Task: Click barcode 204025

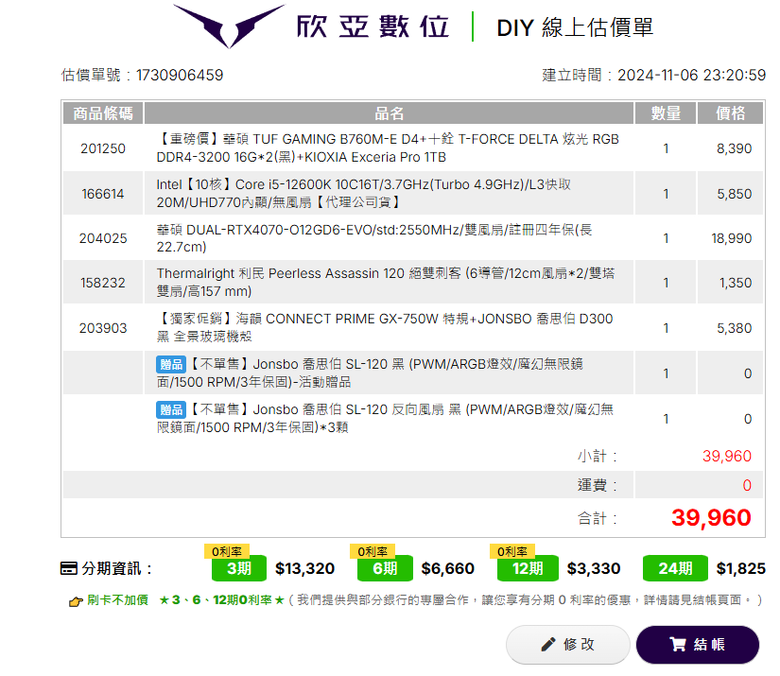Action: tap(103, 238)
